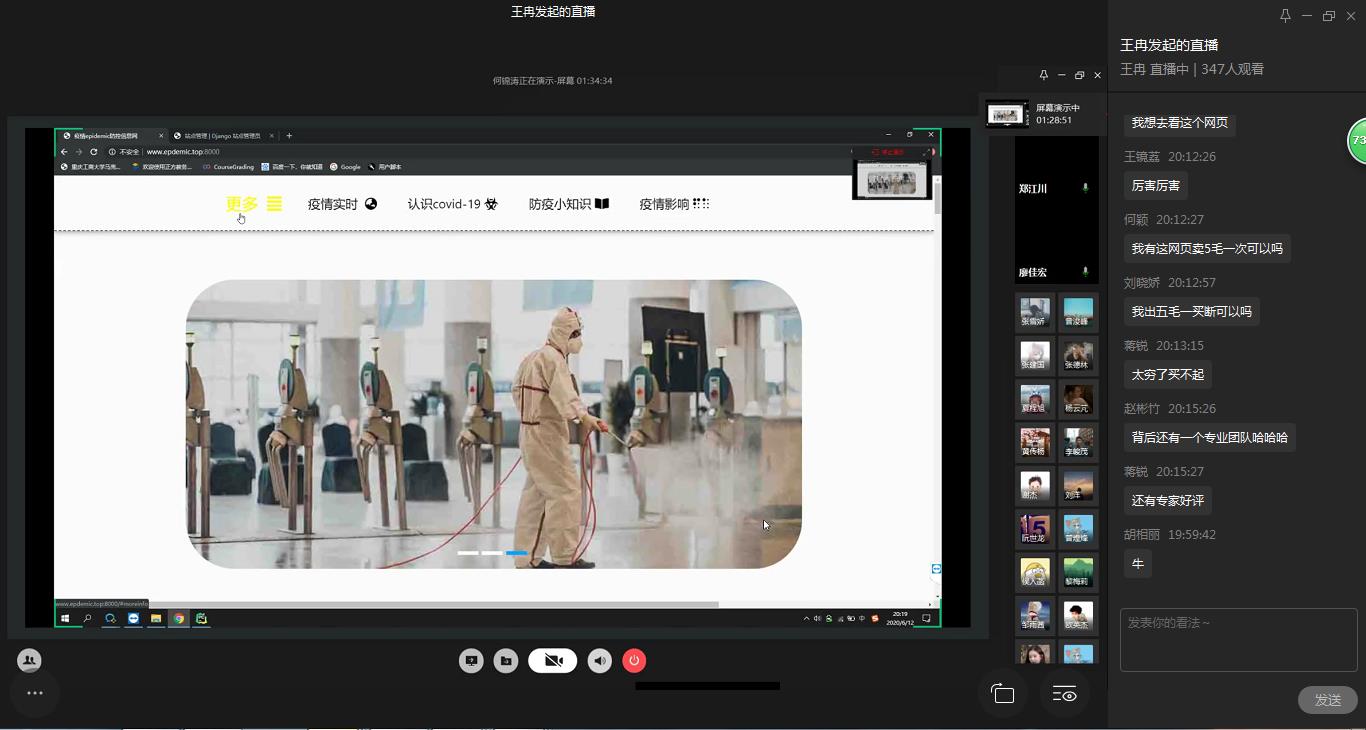Toggle the camera off button
1366x730 pixels.
(552, 661)
